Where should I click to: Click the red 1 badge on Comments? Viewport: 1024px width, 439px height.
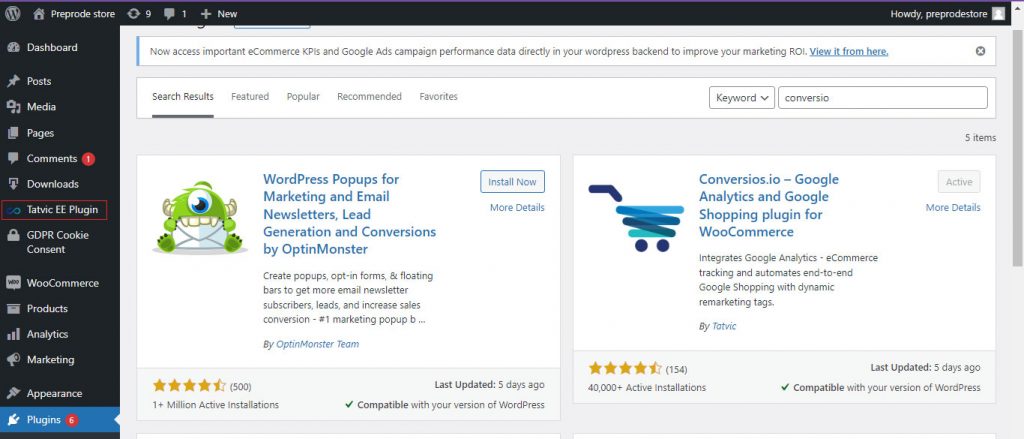pos(88,159)
